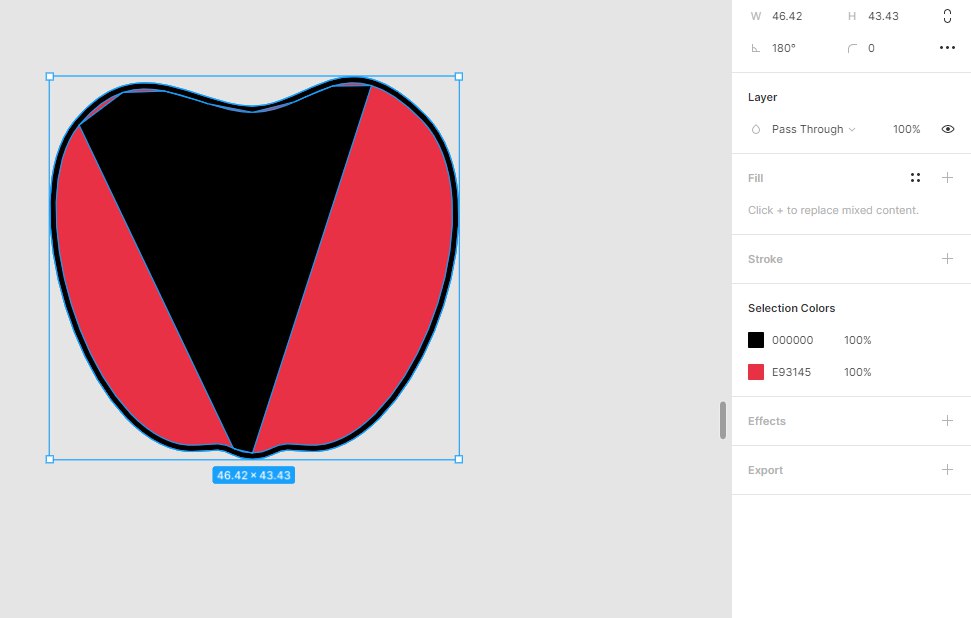Edit the height value 43.43
Viewport: 971px width, 618px height.
883,16
